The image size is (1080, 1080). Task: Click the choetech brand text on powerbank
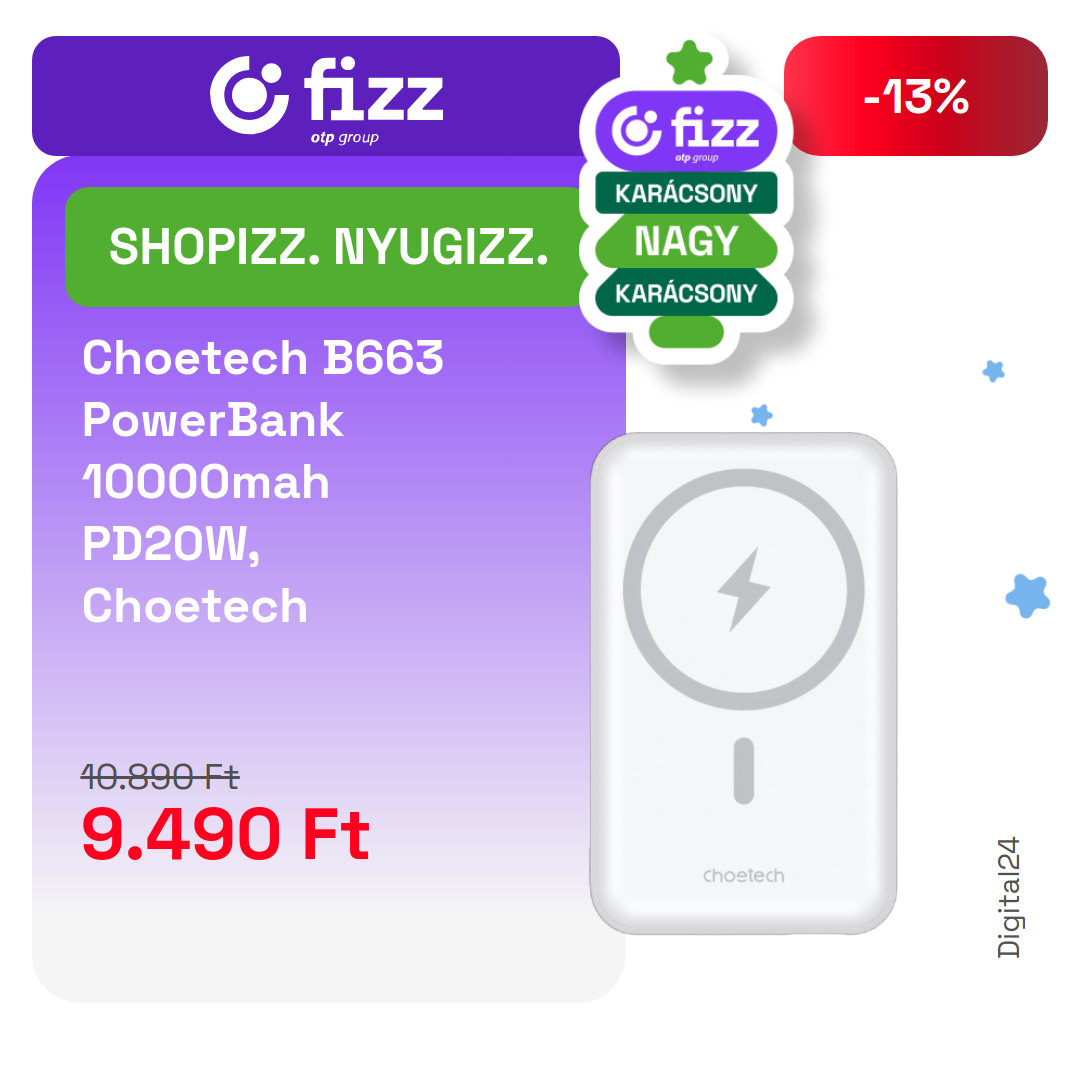tap(744, 875)
